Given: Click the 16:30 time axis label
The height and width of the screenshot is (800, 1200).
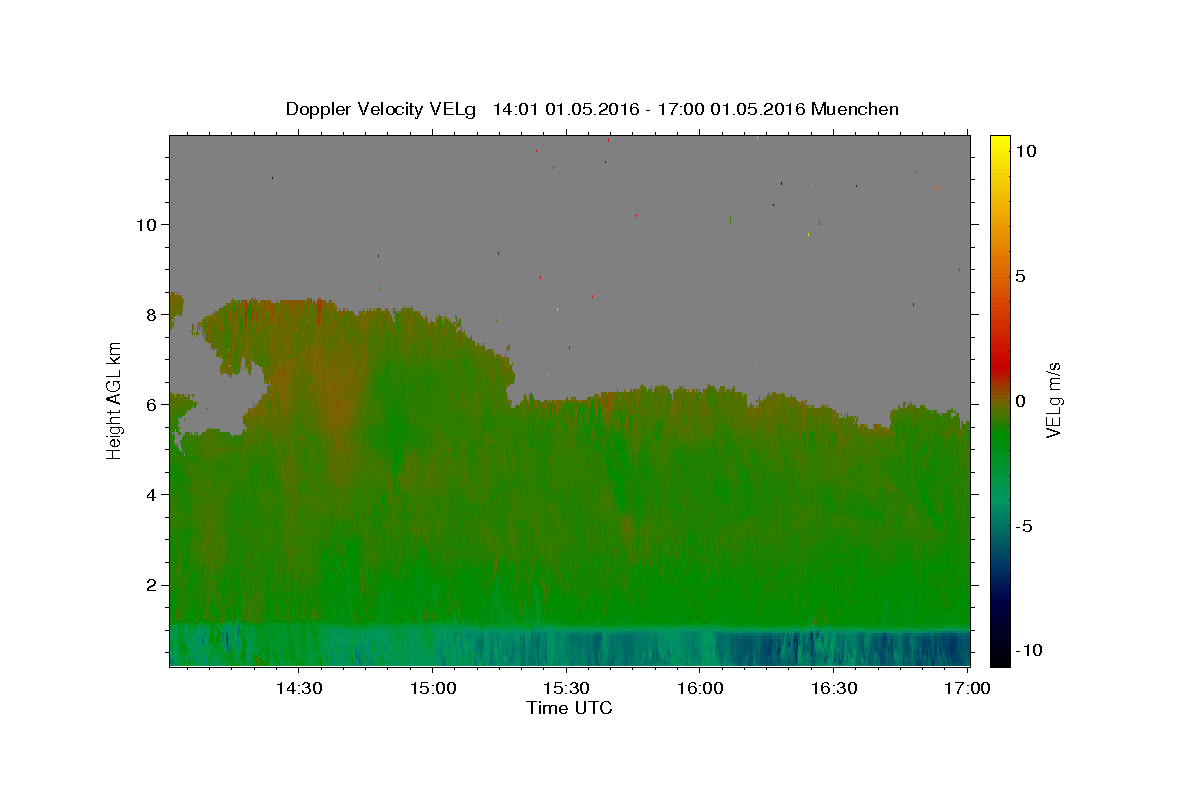Looking at the screenshot, I should coord(834,688).
